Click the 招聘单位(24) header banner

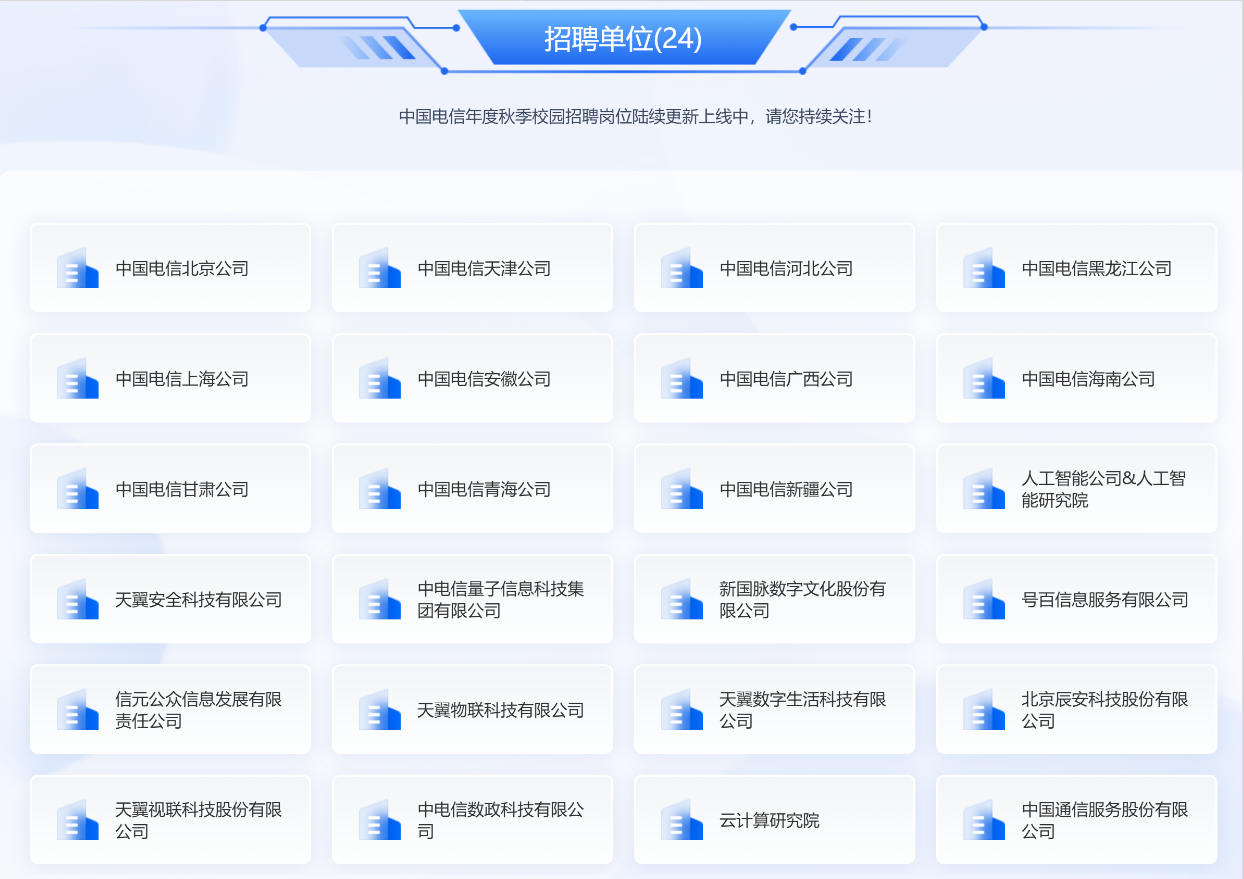tap(623, 38)
